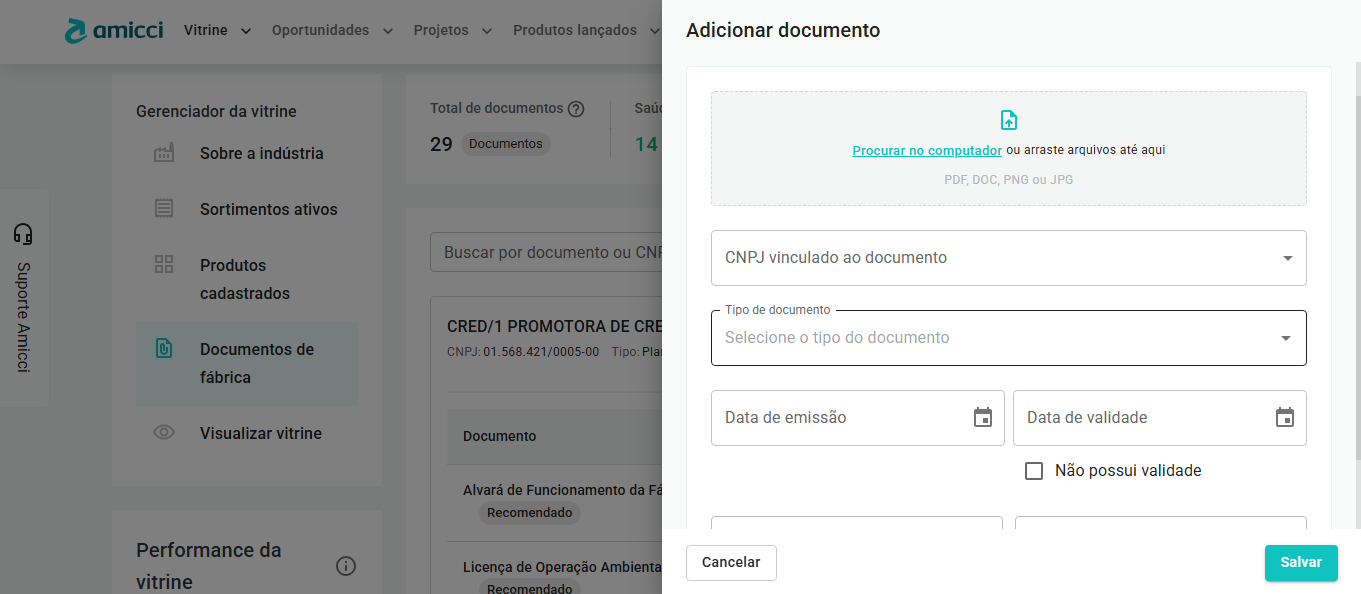
Task: Click the file upload icon in the dropzone
Action: tap(1008, 120)
